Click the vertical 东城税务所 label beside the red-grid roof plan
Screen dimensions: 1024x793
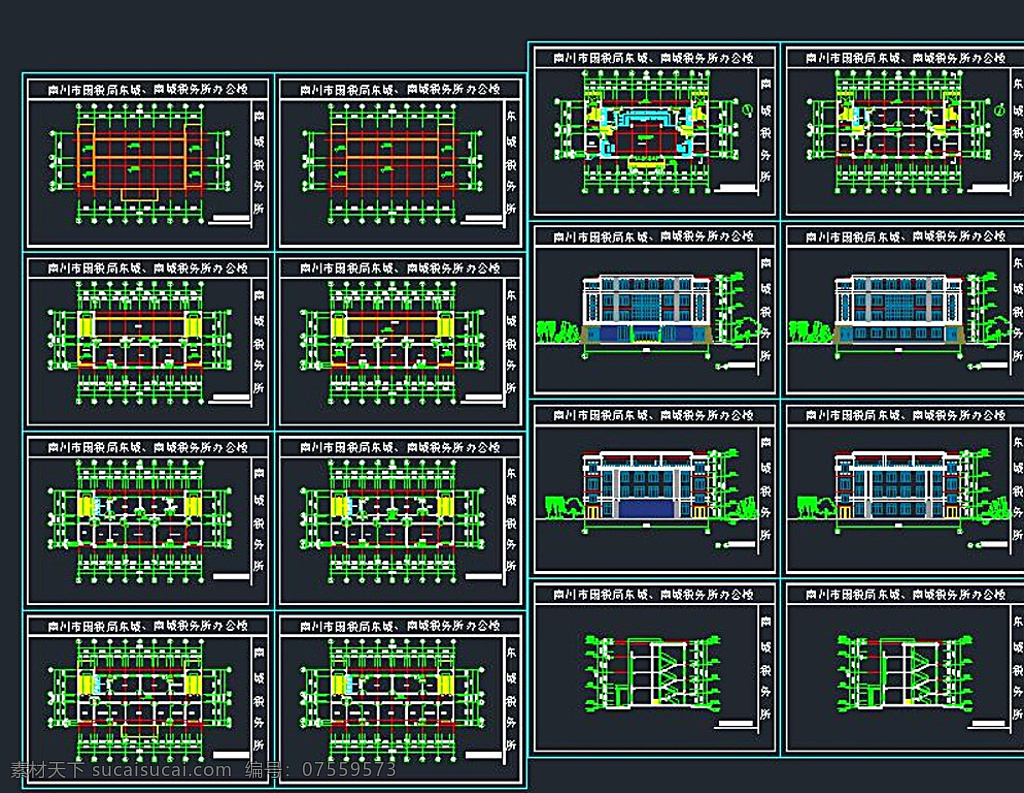click(511, 161)
